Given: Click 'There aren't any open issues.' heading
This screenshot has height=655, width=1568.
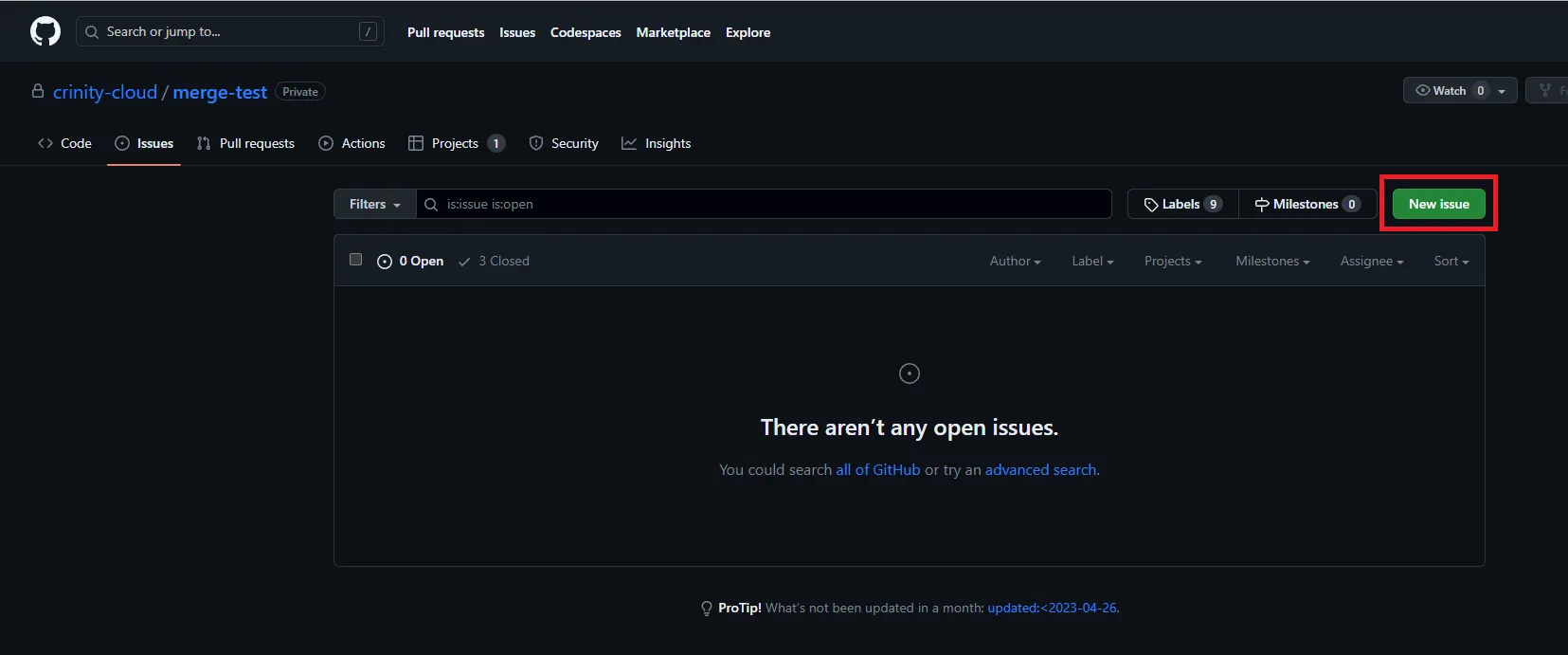Looking at the screenshot, I should coord(909,428).
